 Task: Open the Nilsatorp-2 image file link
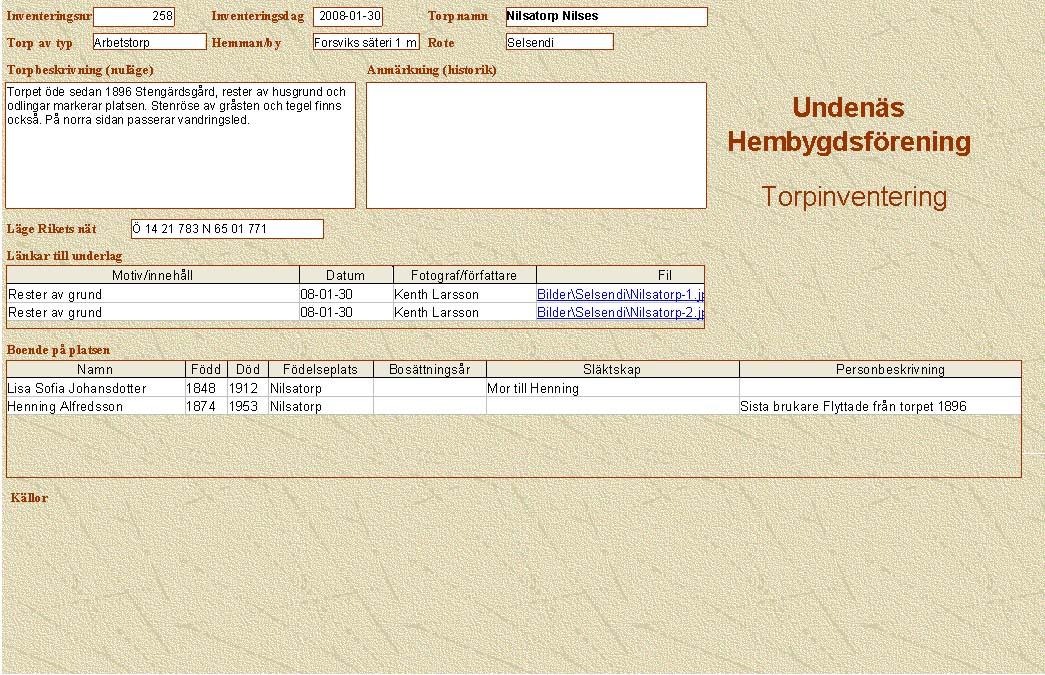click(x=620, y=312)
